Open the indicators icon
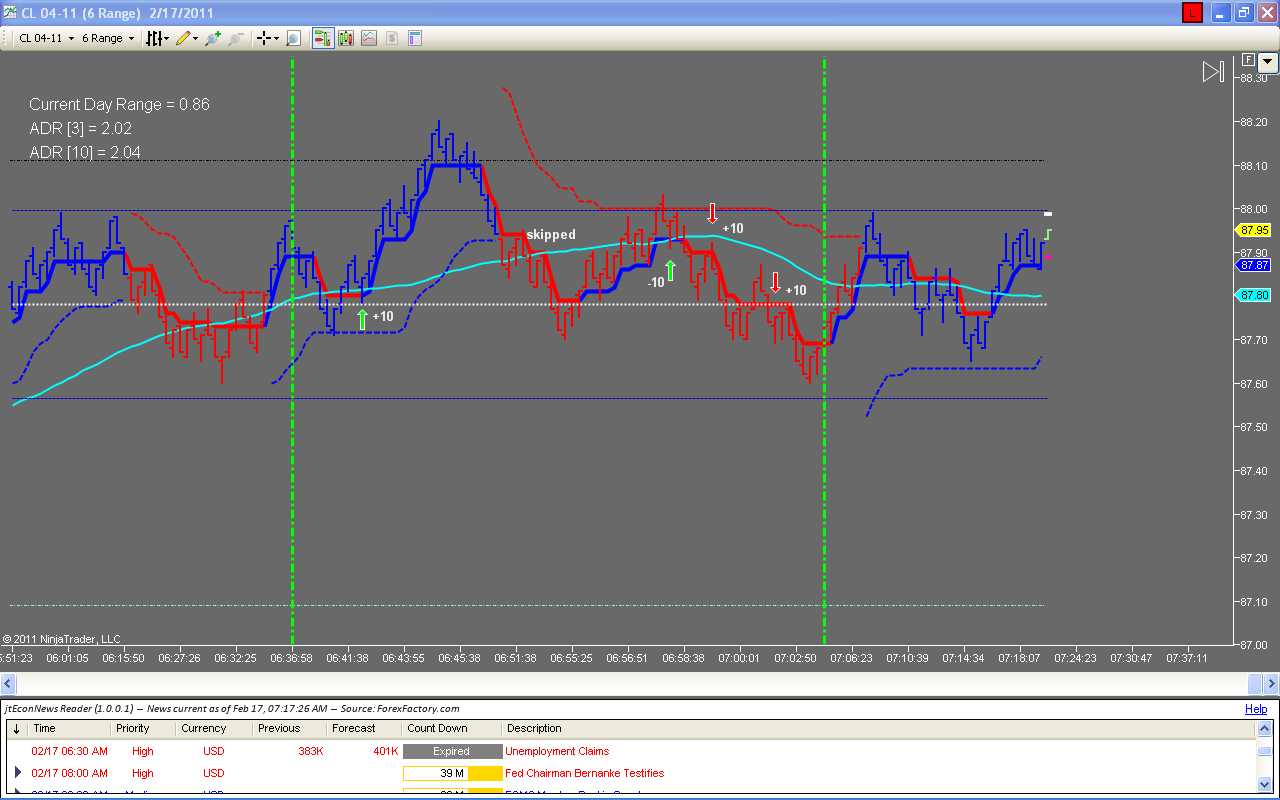 tap(369, 38)
